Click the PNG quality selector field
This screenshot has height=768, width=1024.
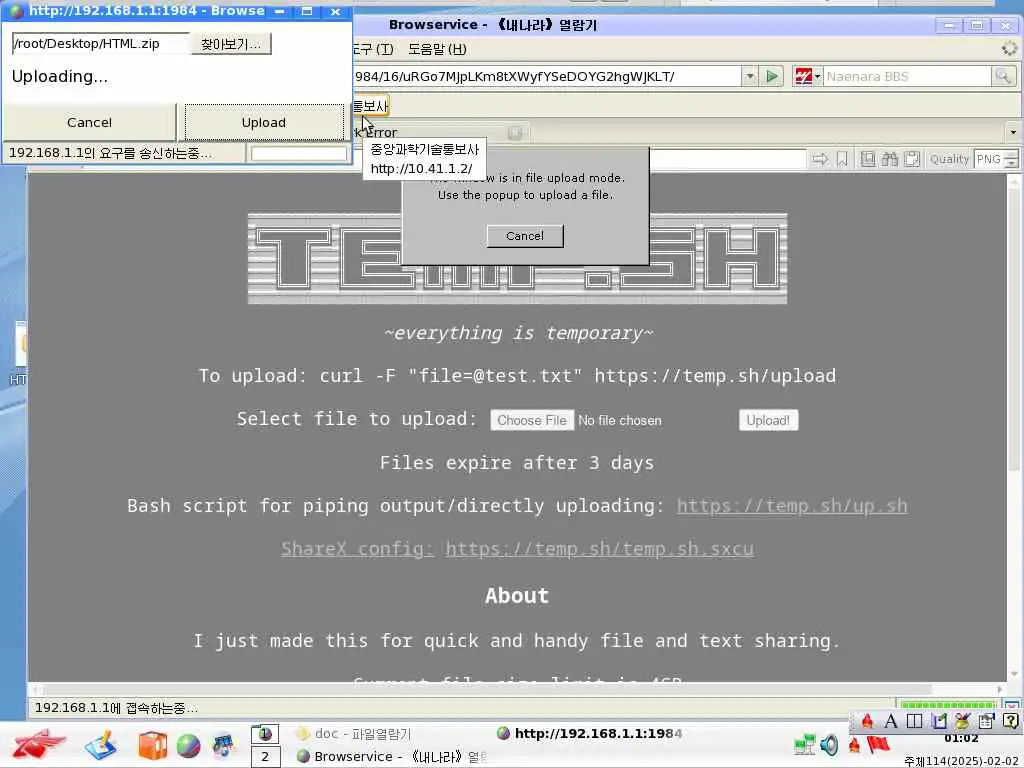[988, 159]
